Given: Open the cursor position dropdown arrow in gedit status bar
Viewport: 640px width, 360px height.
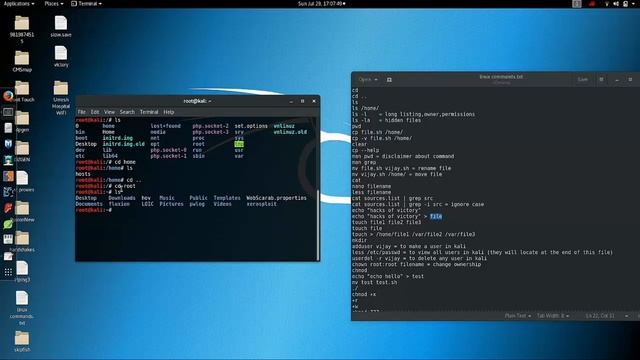Looking at the screenshot, I should point(627,316).
